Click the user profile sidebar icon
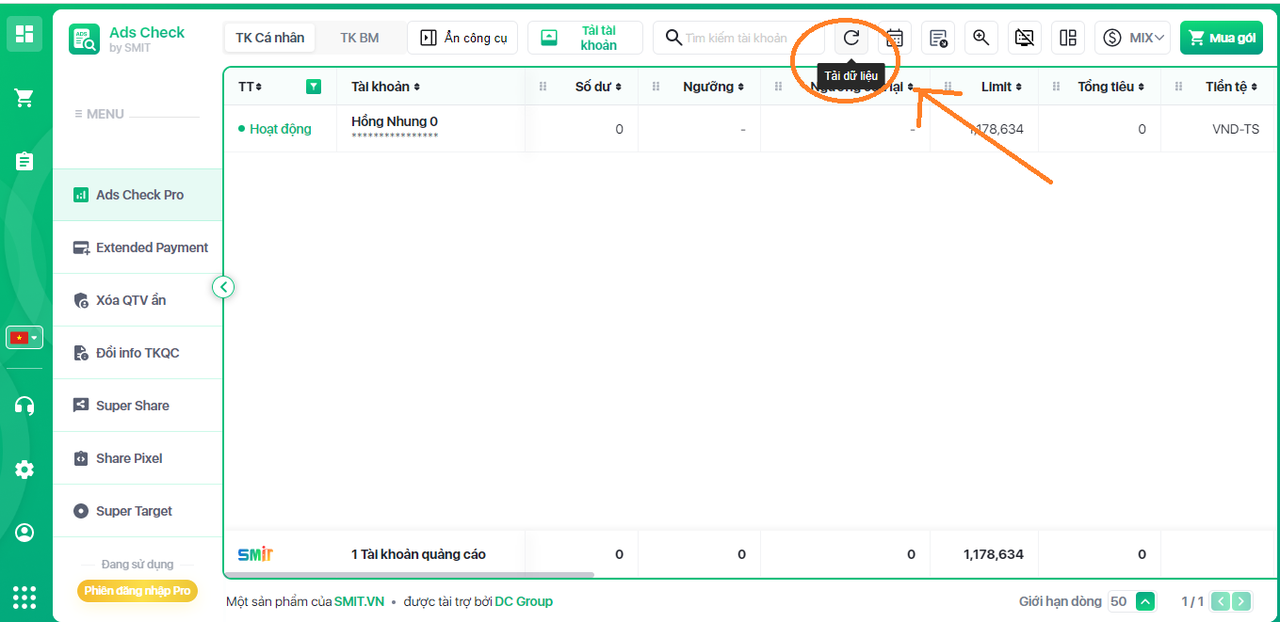This screenshot has width=1280, height=622. tap(25, 533)
